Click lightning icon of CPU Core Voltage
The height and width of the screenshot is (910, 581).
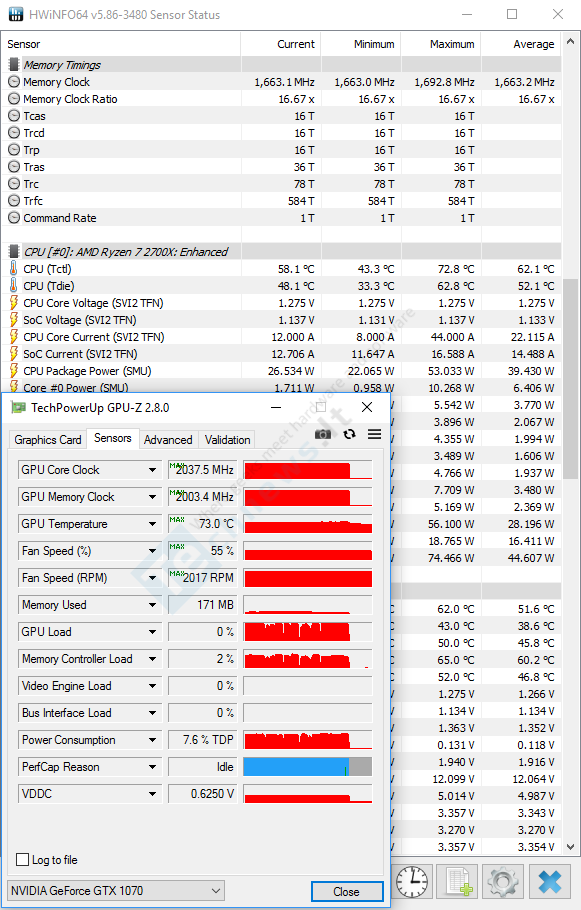(14, 302)
